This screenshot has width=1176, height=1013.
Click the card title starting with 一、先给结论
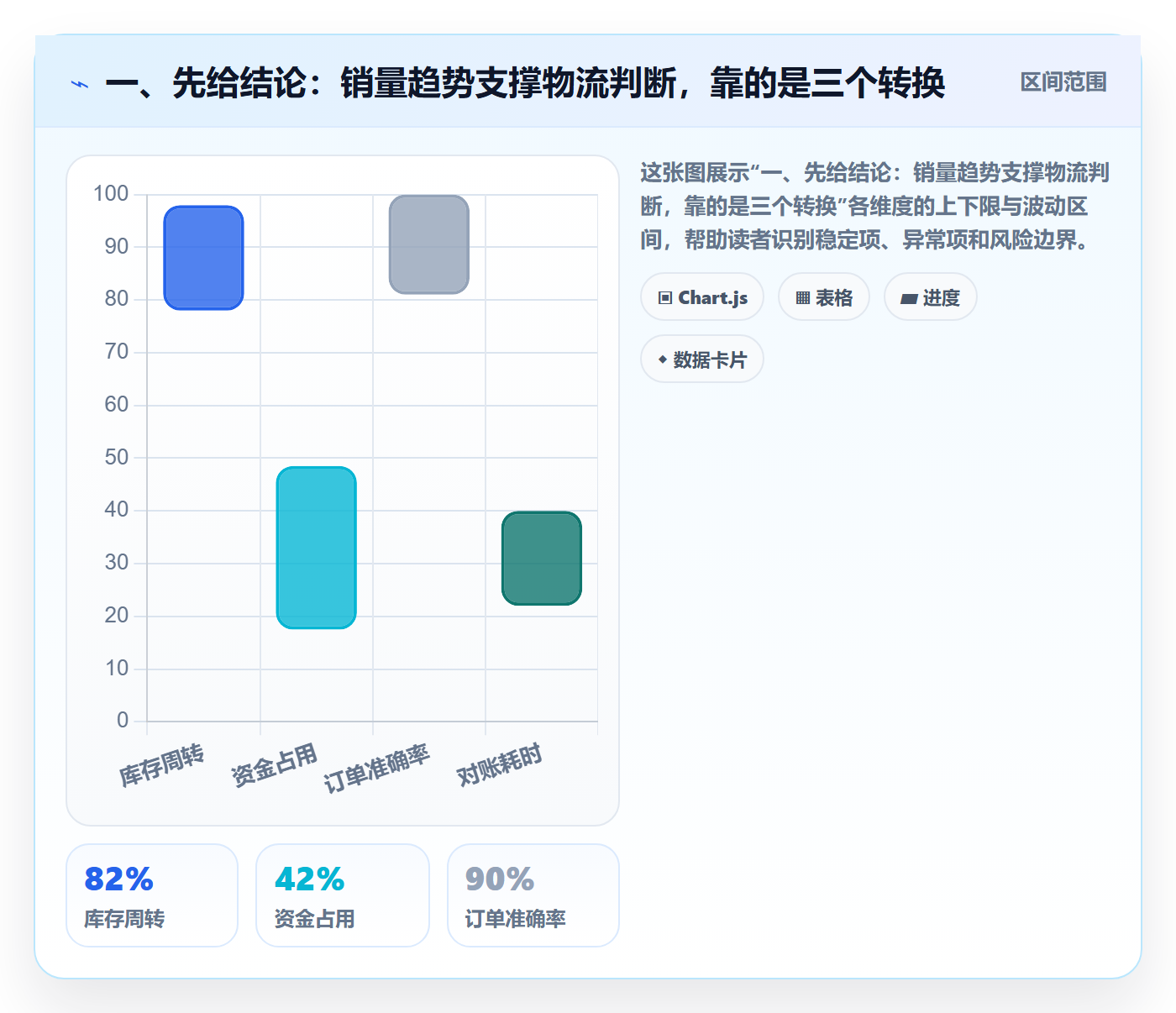coord(526,83)
